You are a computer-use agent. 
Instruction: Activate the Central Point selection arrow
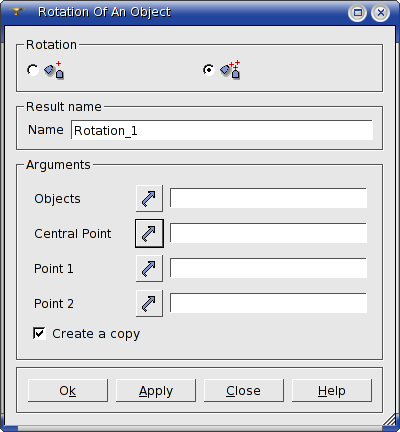(149, 233)
